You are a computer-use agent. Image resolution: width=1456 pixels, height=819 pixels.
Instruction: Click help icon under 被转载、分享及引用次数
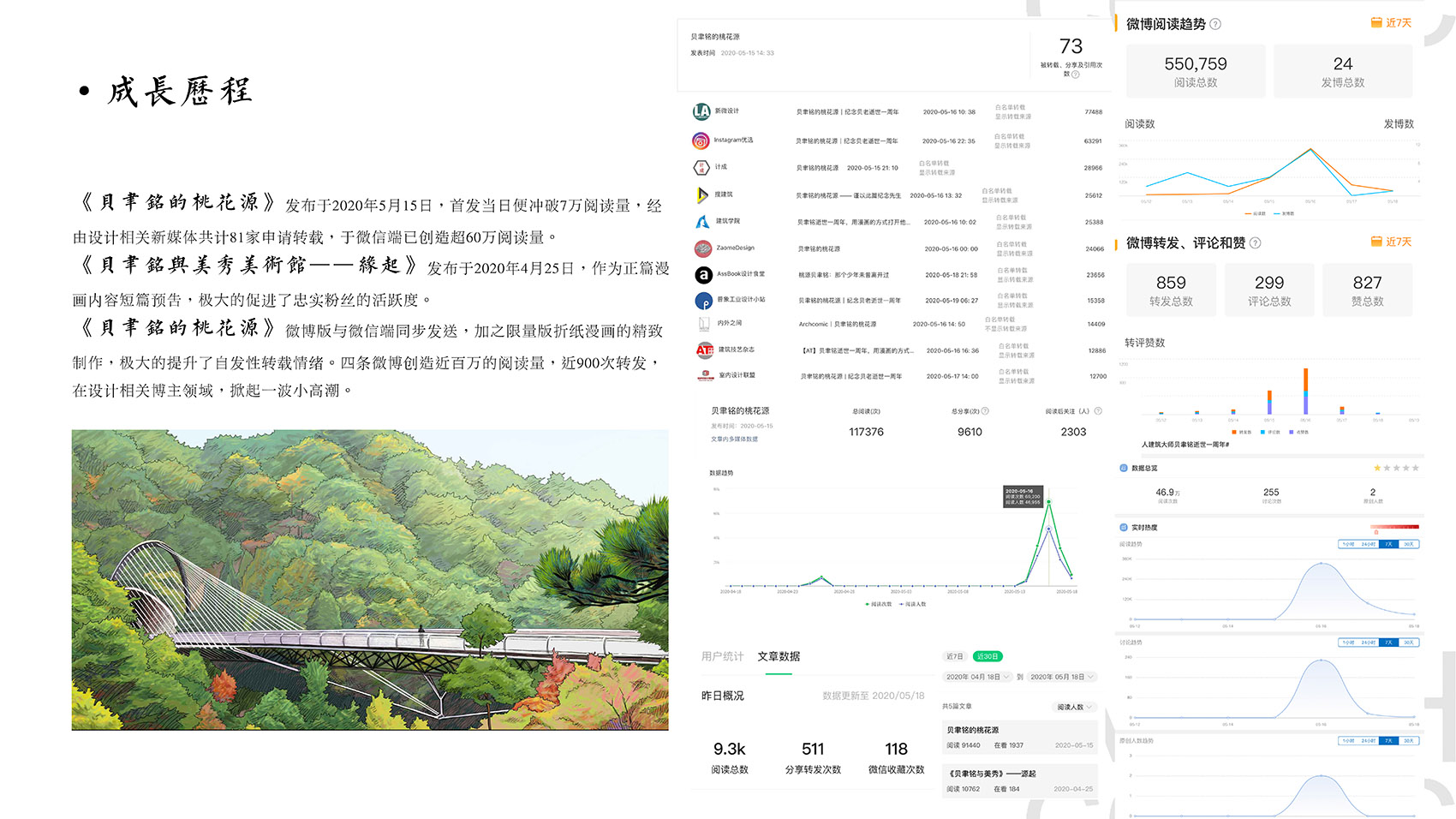click(1076, 75)
